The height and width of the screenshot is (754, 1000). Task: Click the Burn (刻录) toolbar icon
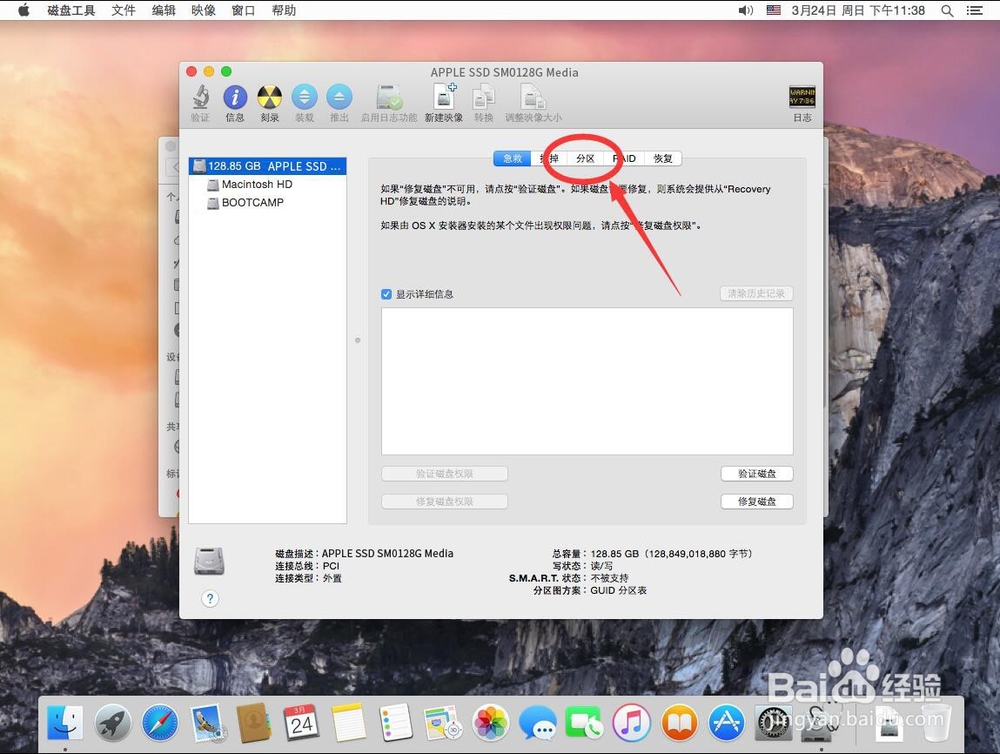click(270, 103)
